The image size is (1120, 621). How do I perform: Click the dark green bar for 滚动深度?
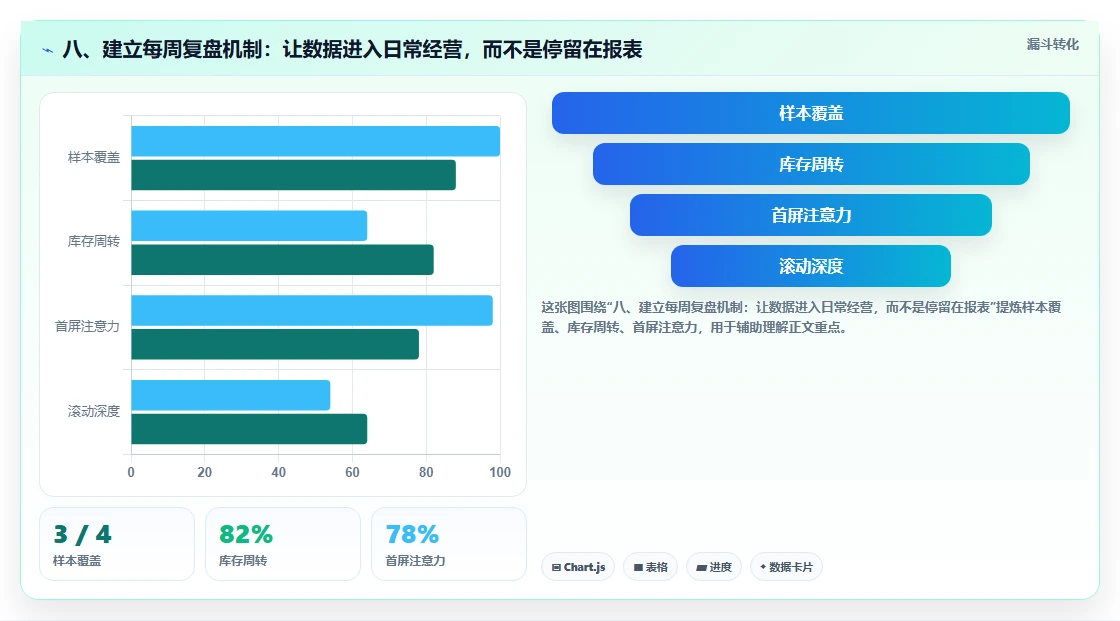click(249, 429)
